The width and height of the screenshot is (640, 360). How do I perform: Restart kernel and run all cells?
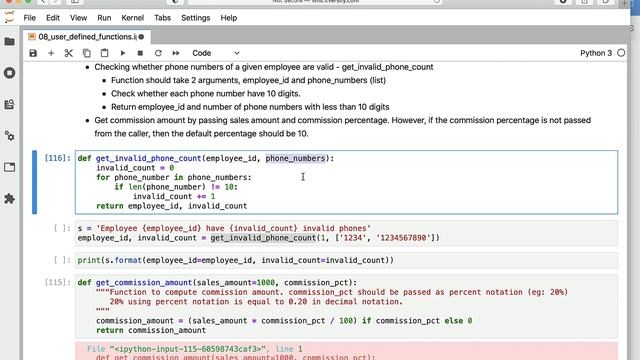point(176,53)
